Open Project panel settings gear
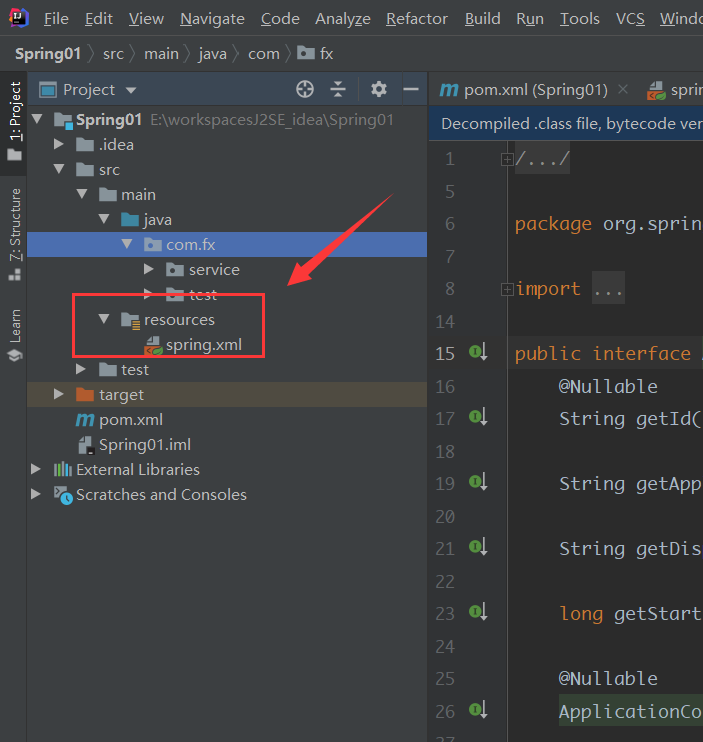 coord(378,89)
